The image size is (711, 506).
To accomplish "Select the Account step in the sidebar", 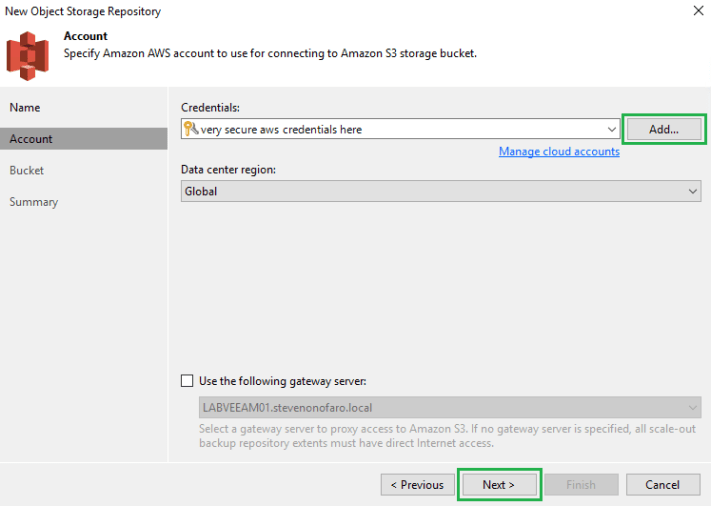I will coord(32,139).
